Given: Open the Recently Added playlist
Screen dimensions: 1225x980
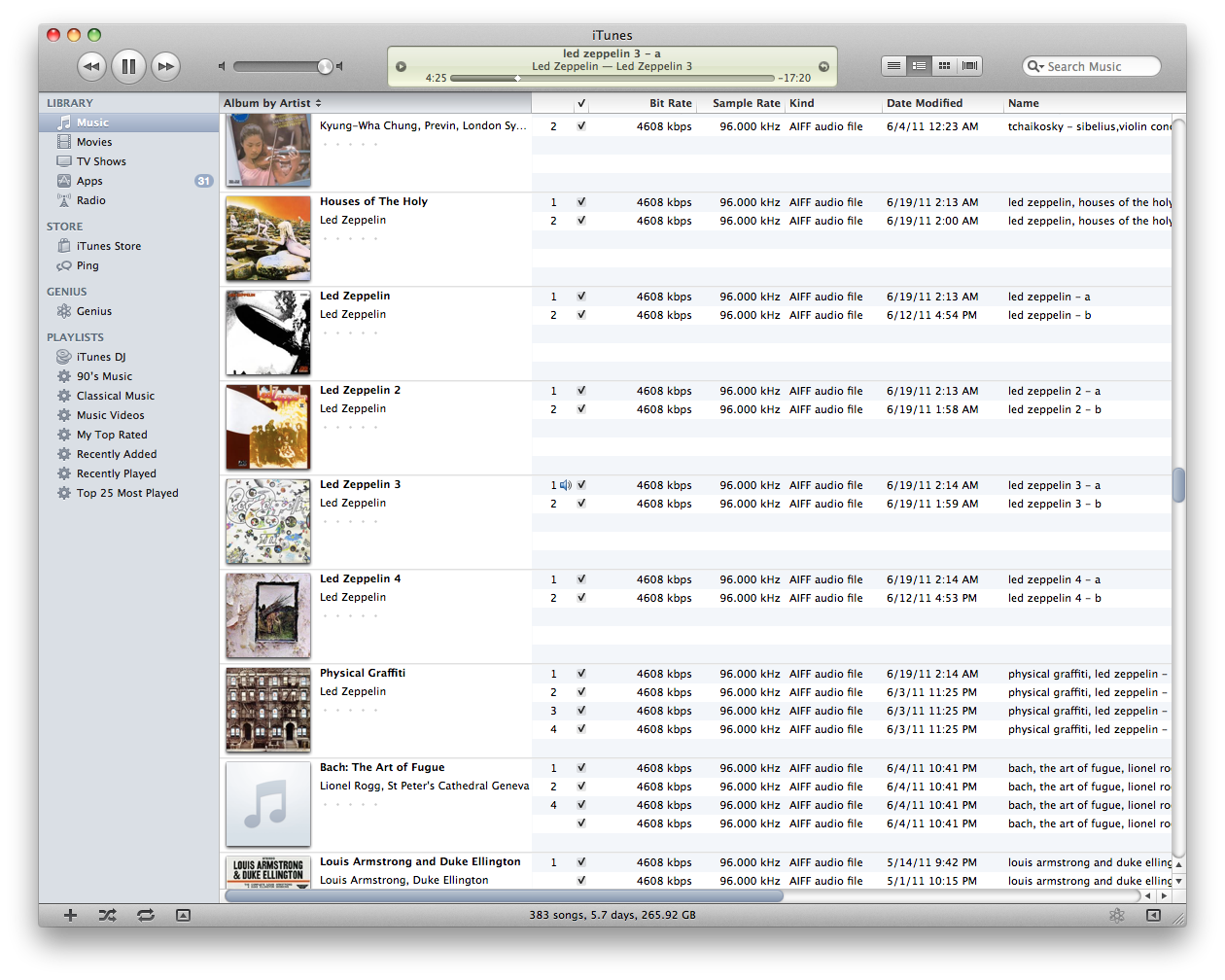Looking at the screenshot, I should [128, 454].
